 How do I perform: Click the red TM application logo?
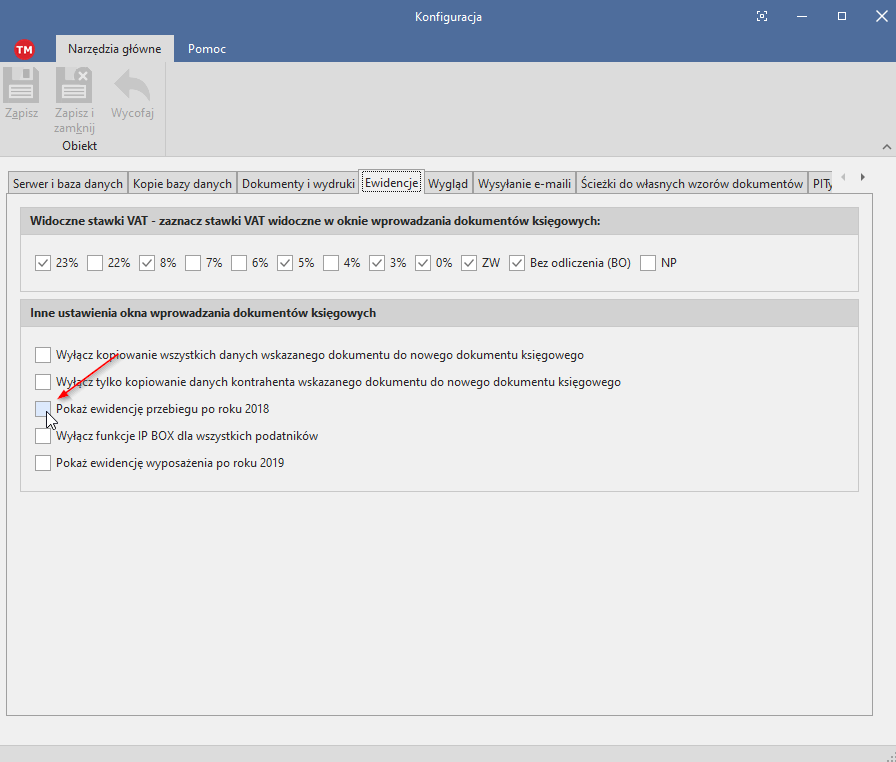[x=24, y=49]
